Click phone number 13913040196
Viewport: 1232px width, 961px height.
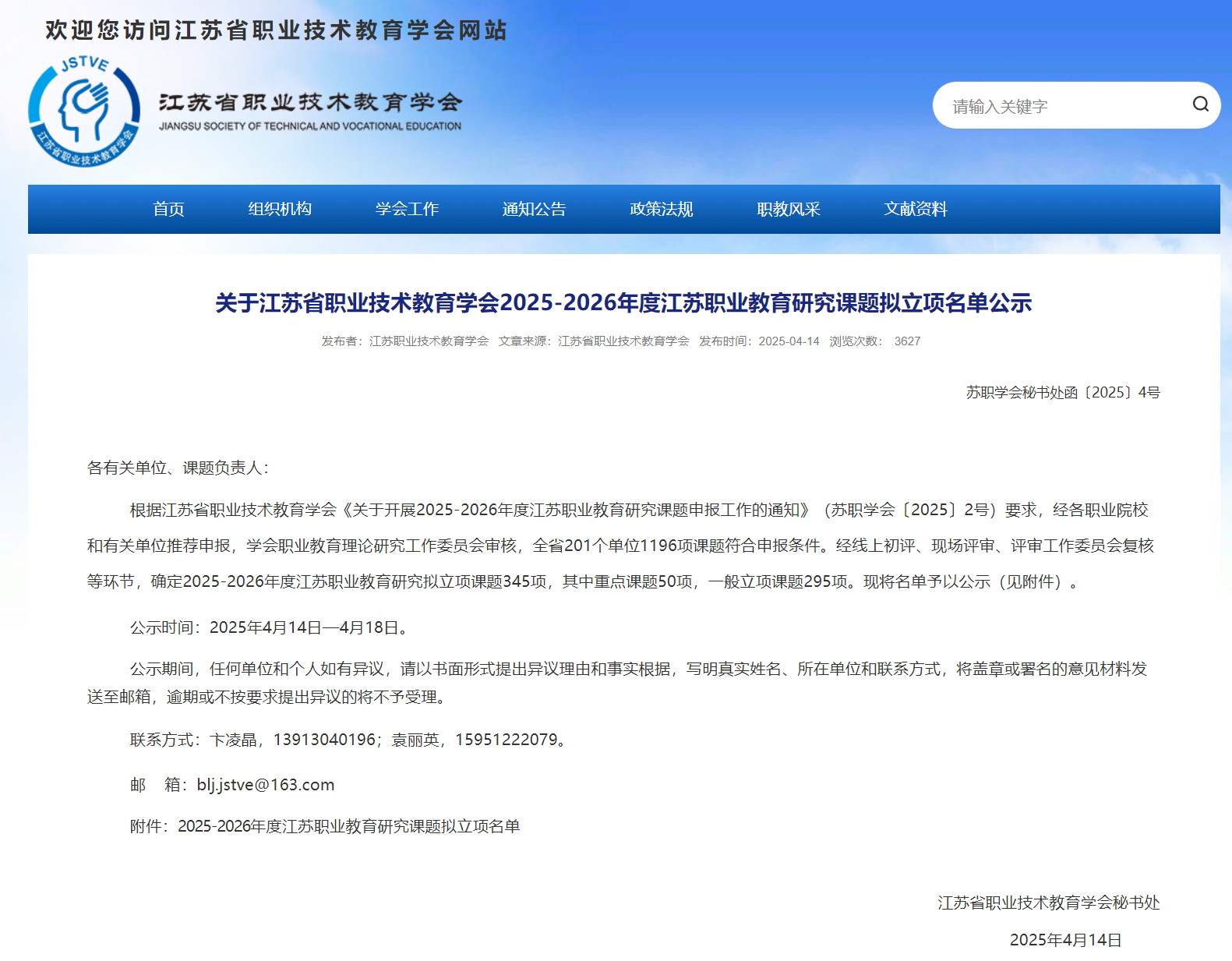pyautogui.click(x=324, y=740)
